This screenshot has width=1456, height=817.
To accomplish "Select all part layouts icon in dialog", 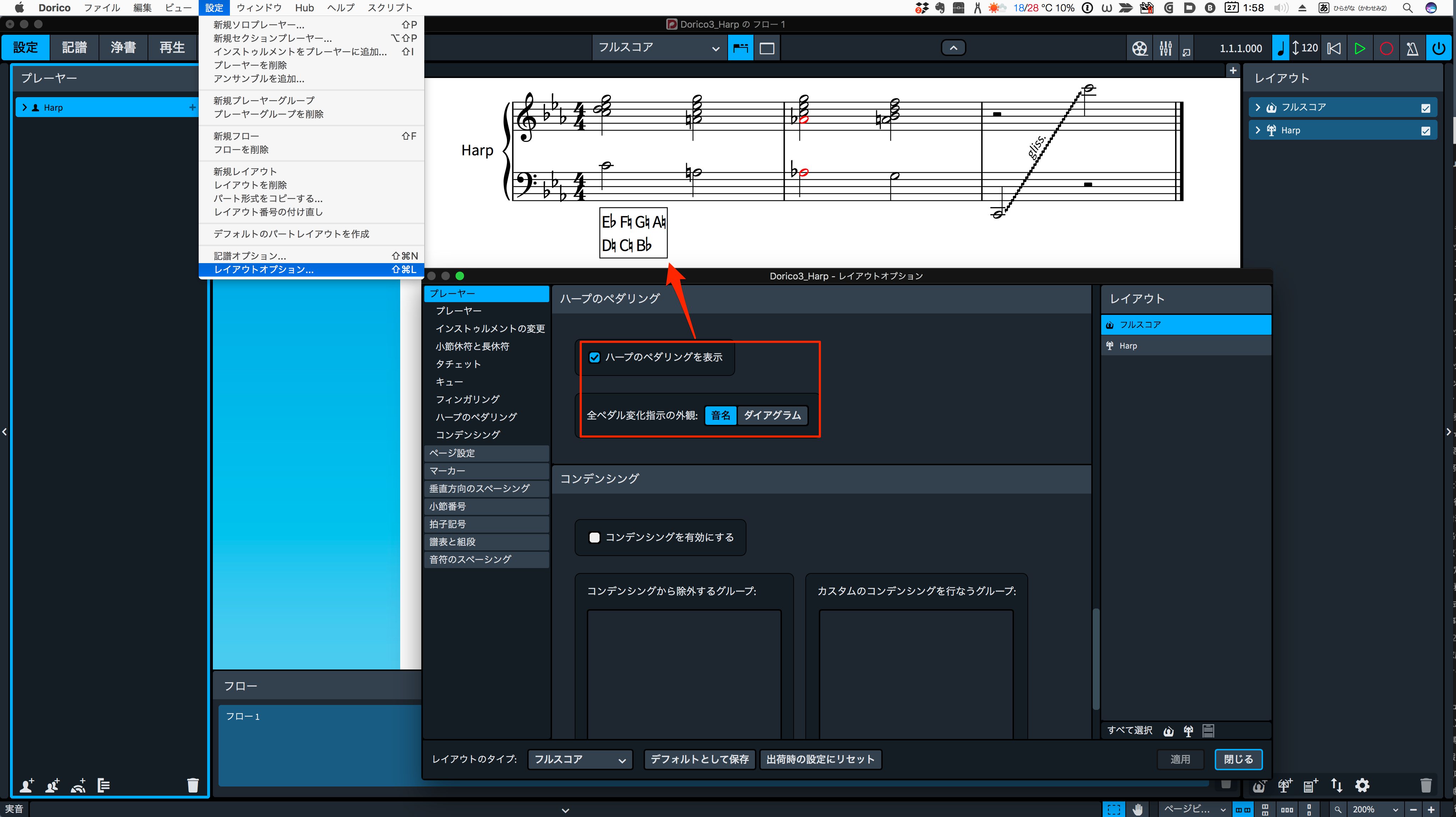I will [1188, 731].
